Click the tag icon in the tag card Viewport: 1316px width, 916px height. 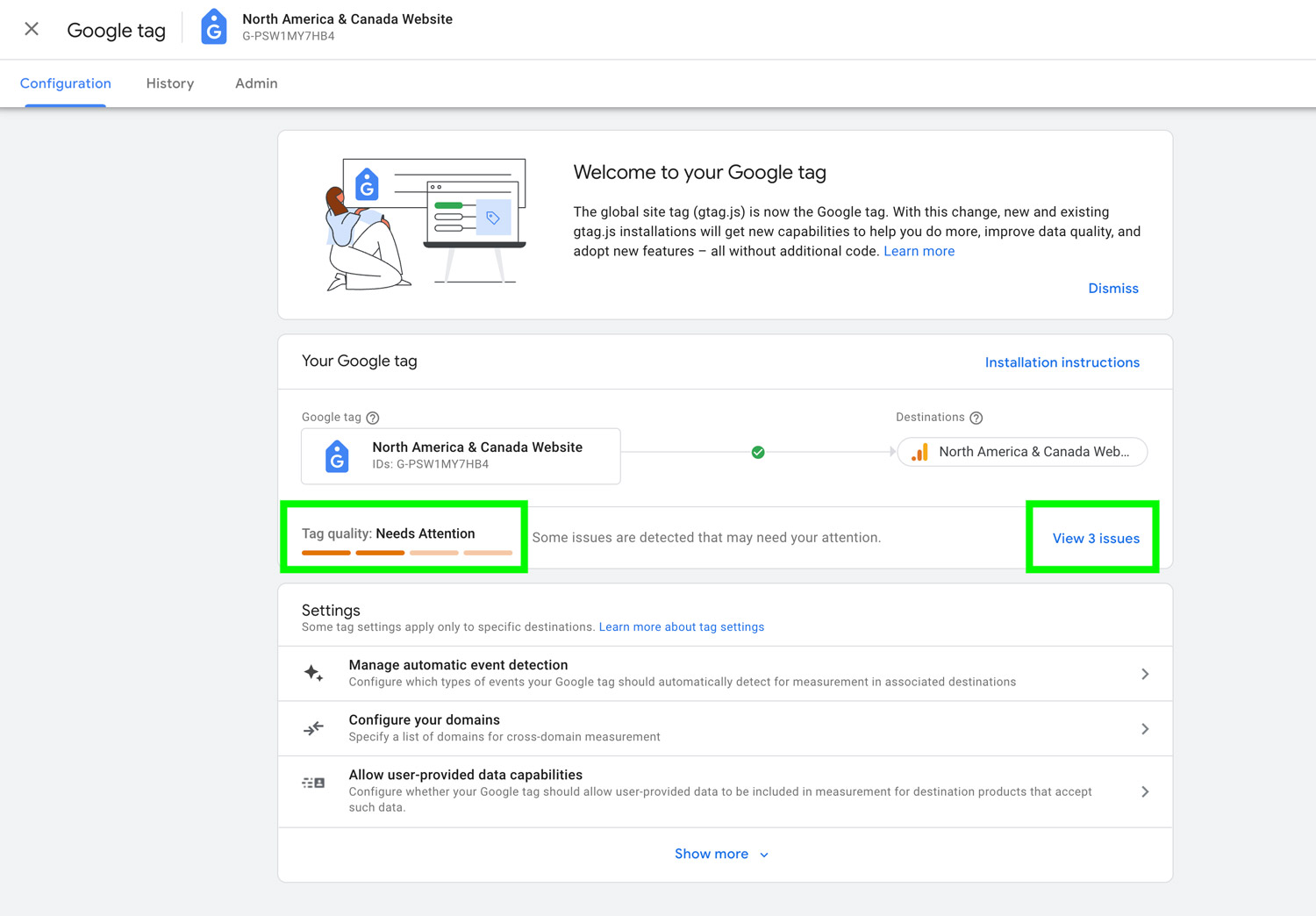pos(337,456)
